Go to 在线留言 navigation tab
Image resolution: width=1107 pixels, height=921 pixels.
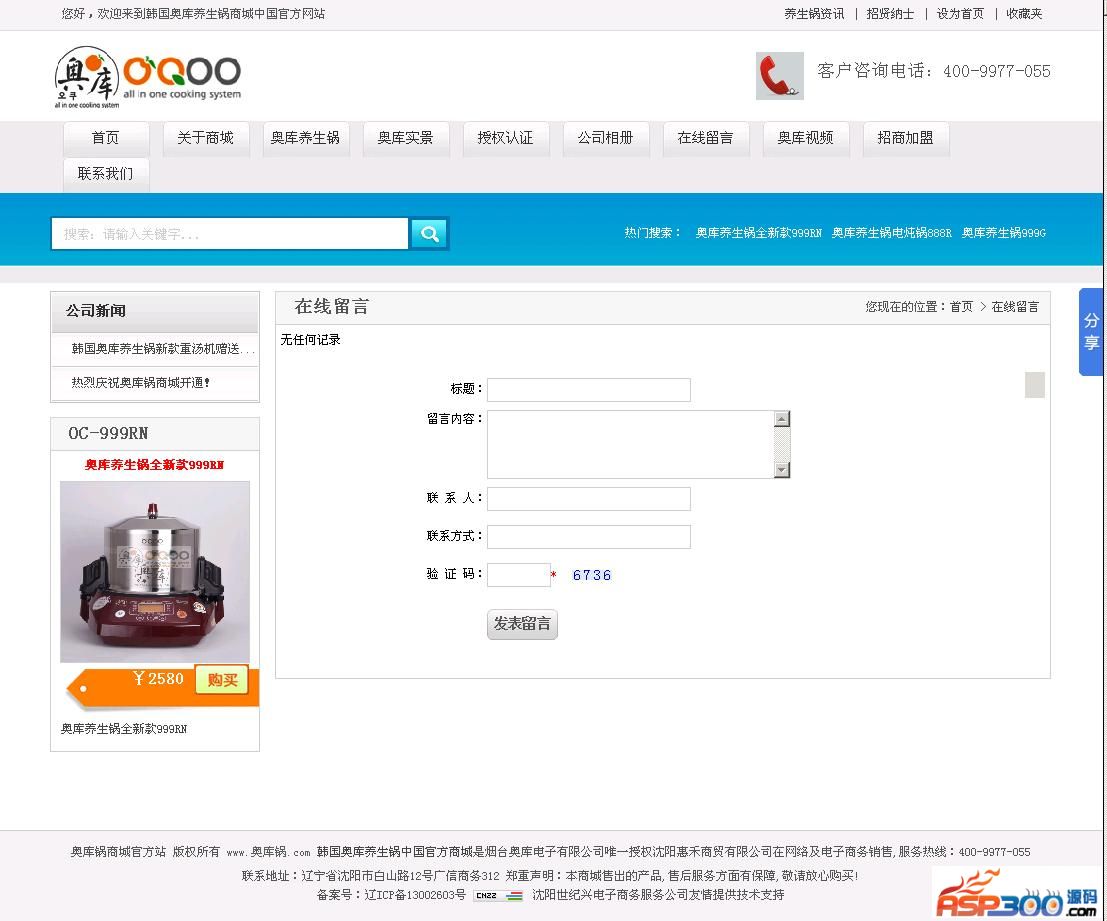coord(706,138)
